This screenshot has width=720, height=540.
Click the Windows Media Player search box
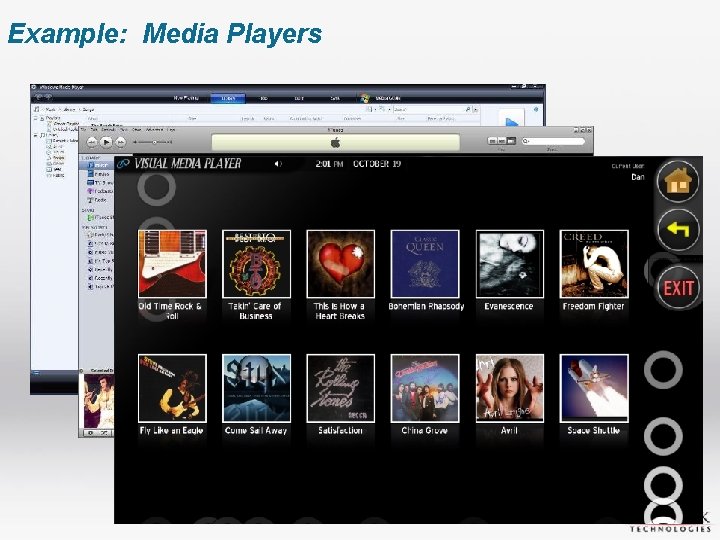(x=432, y=109)
